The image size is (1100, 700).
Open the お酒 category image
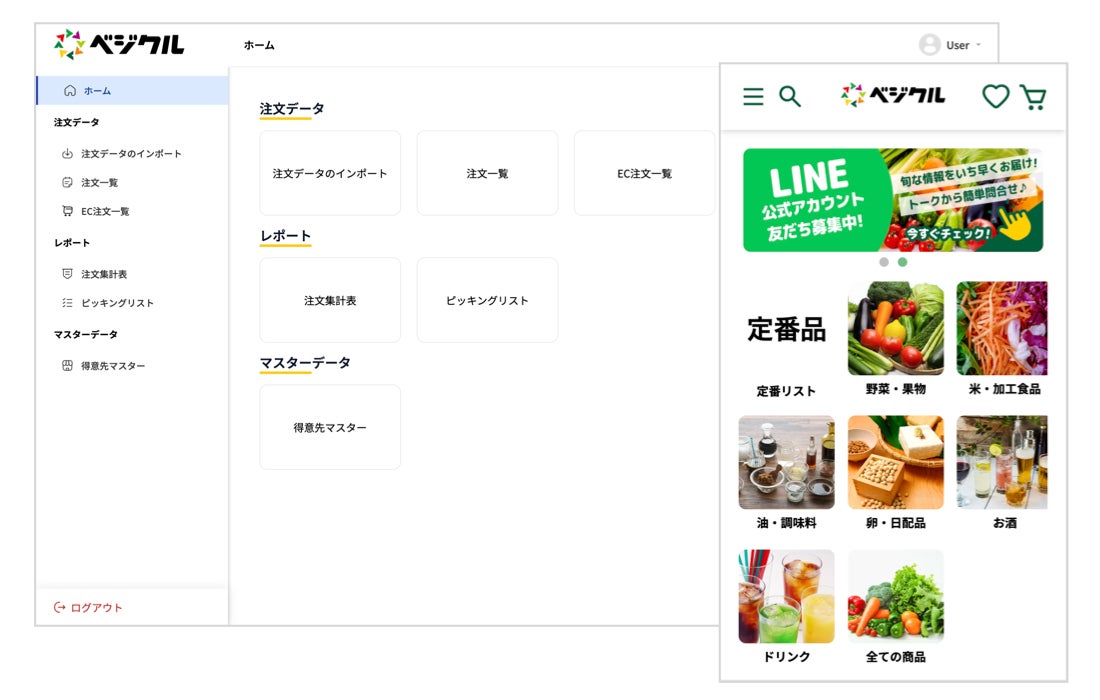click(1002, 462)
